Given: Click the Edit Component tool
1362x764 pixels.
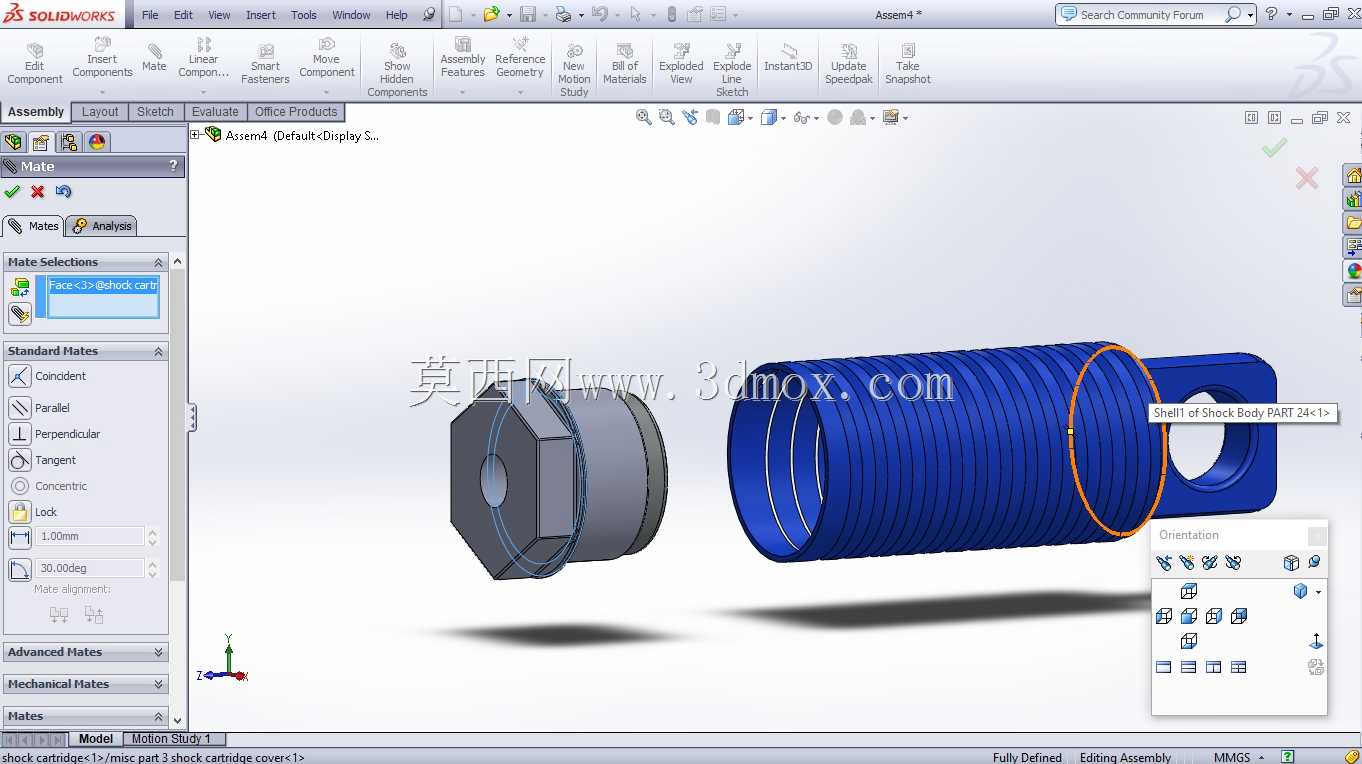Looking at the screenshot, I should pos(35,63).
